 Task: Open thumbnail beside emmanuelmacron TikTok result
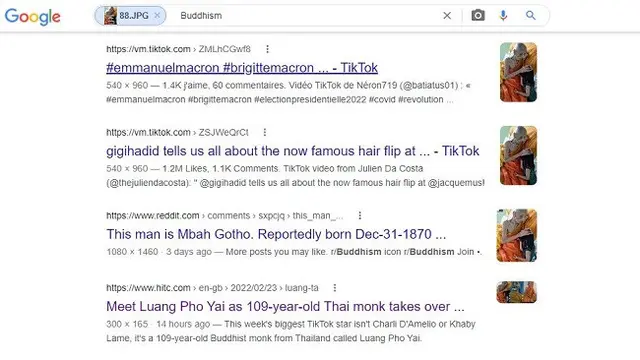[518, 72]
